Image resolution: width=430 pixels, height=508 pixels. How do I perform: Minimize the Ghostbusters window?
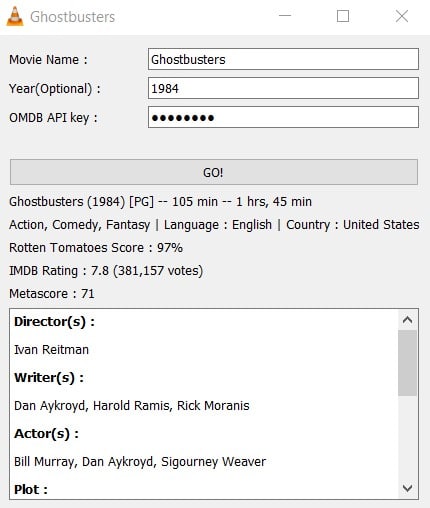click(x=285, y=16)
